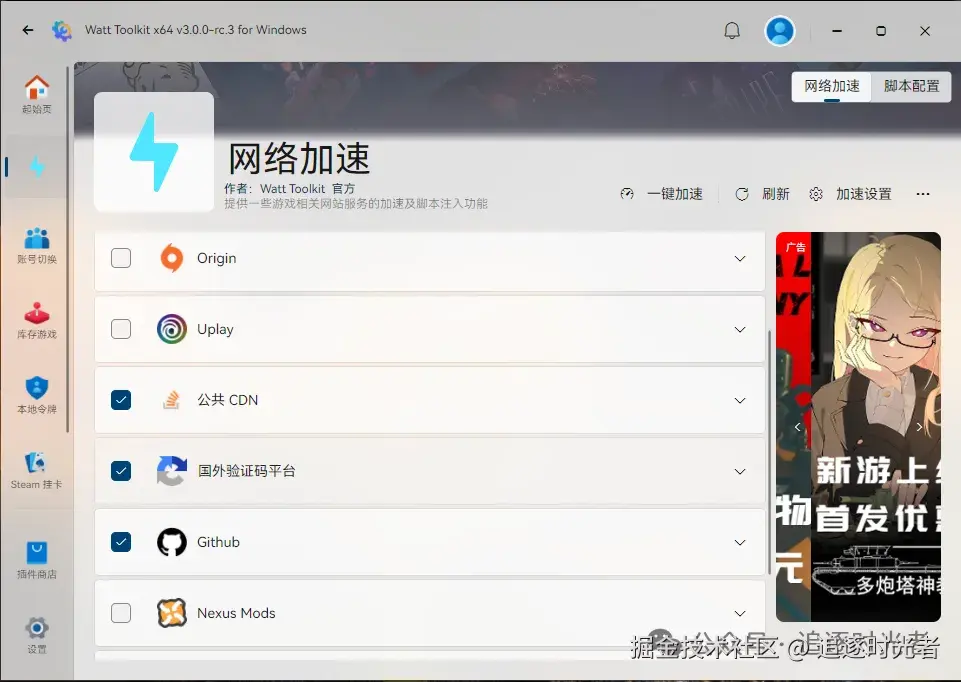Open the 插件商店 plugin store icon
The image size is (961, 682).
click(x=37, y=550)
